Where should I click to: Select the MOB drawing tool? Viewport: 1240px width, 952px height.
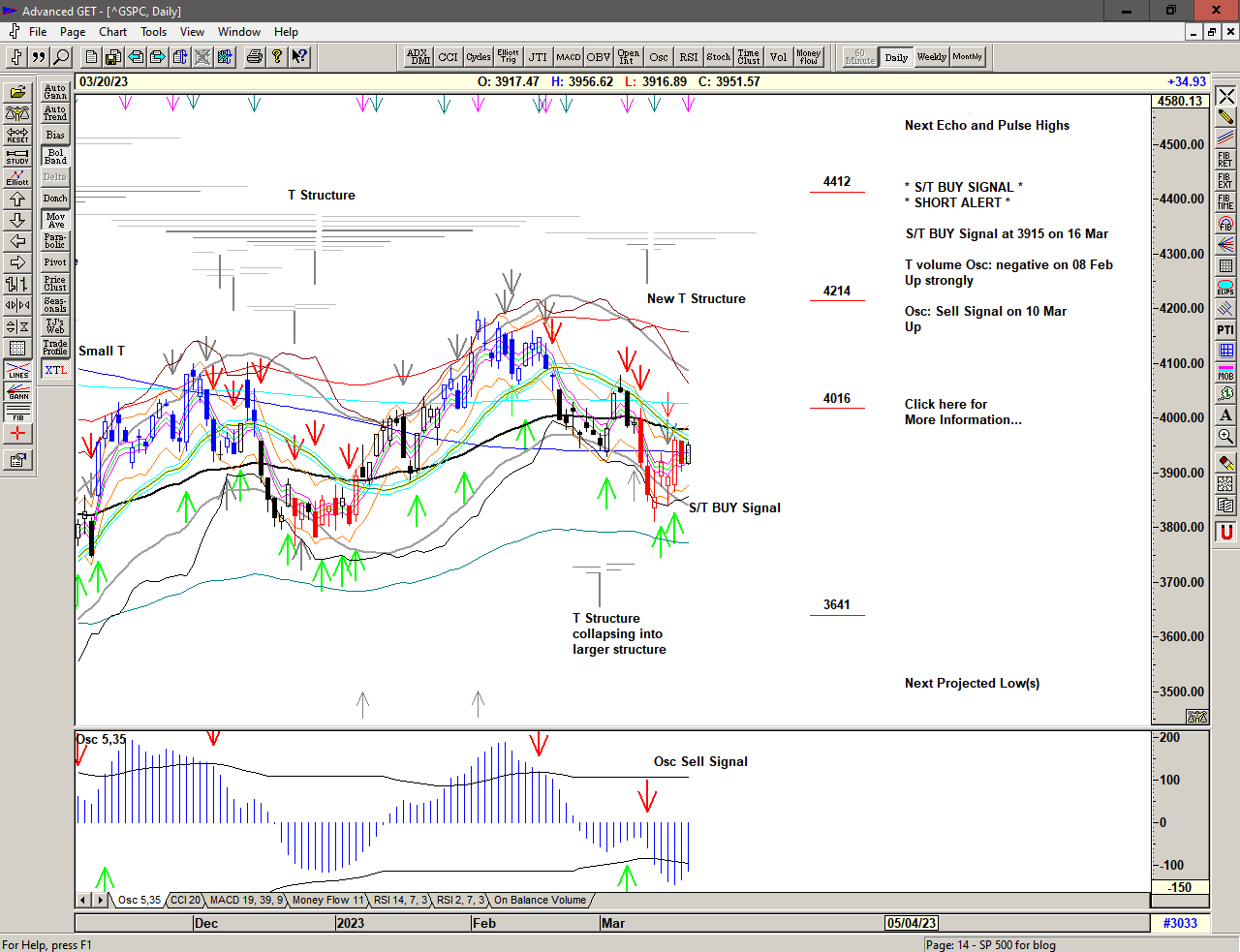[x=1225, y=371]
